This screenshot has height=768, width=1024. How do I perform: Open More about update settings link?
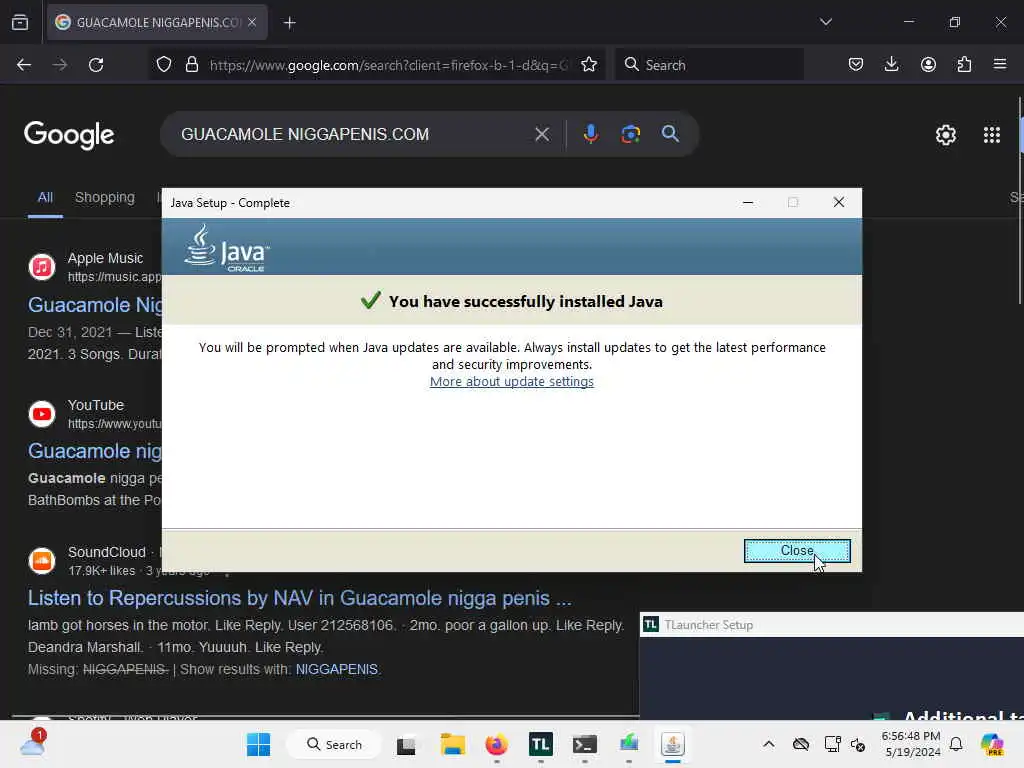511,381
